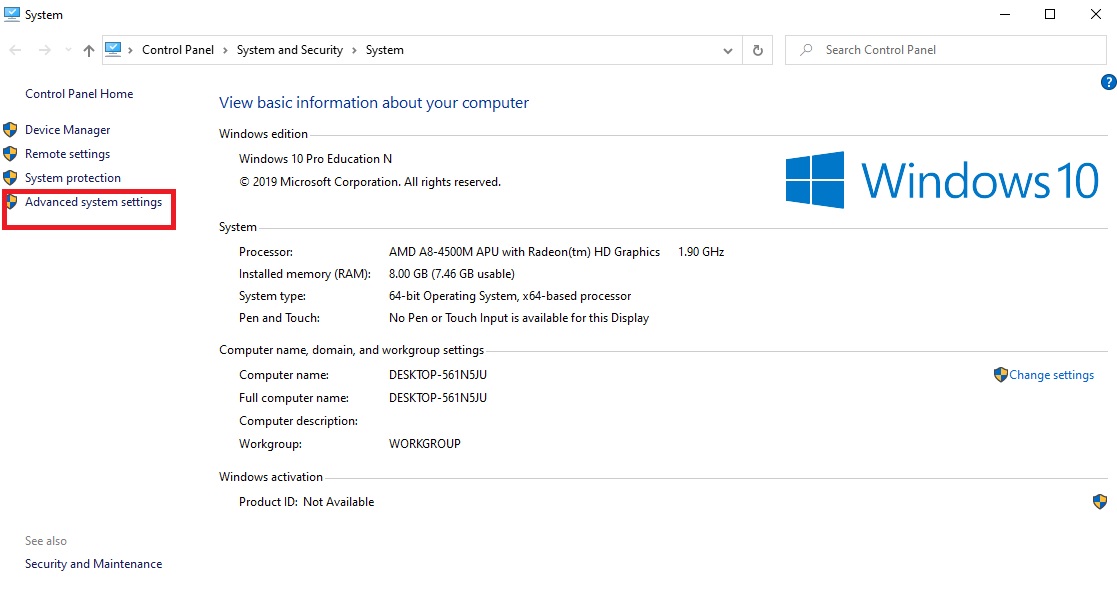Open Device Manager link
Image resolution: width=1117 pixels, height=589 pixels.
[68, 130]
